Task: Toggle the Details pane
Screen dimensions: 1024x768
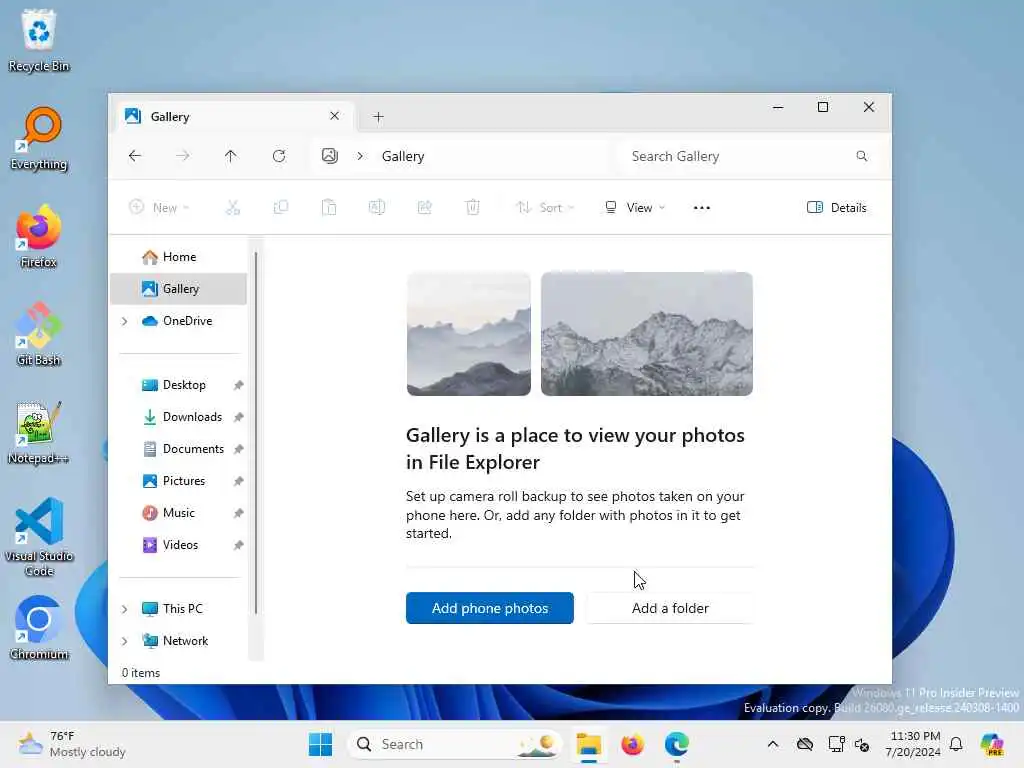Action: click(x=837, y=208)
